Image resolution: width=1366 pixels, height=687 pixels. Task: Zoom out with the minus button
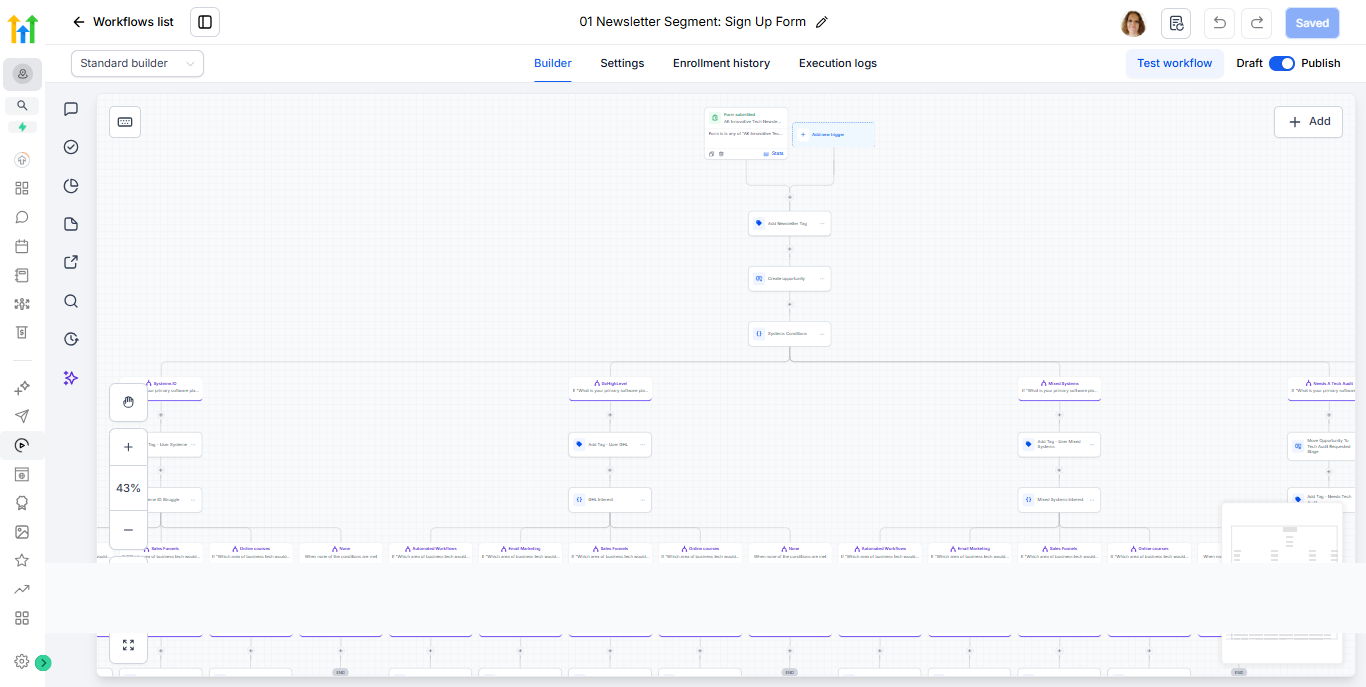pyautogui.click(x=128, y=529)
